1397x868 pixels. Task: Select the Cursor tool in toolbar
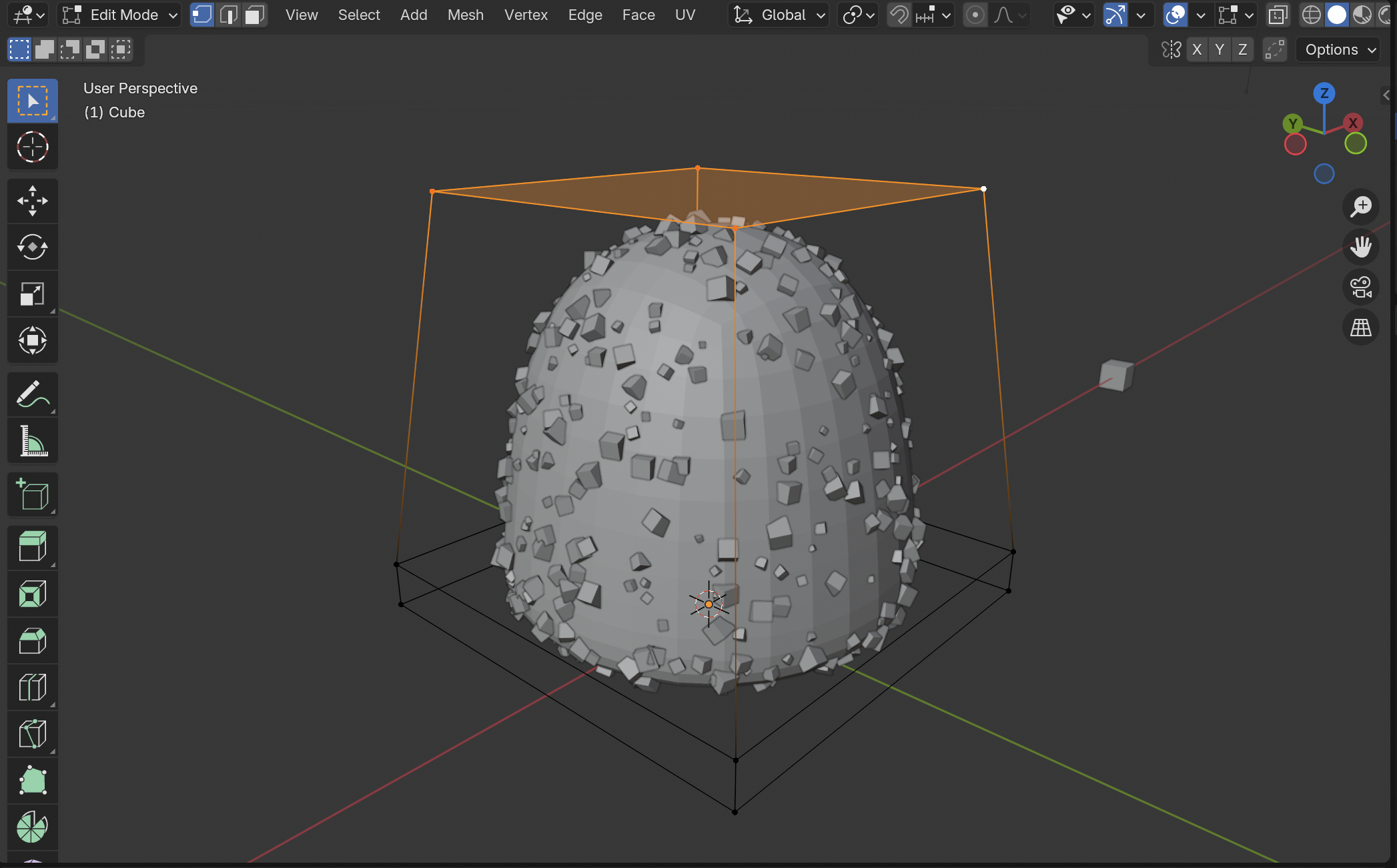tap(32, 147)
